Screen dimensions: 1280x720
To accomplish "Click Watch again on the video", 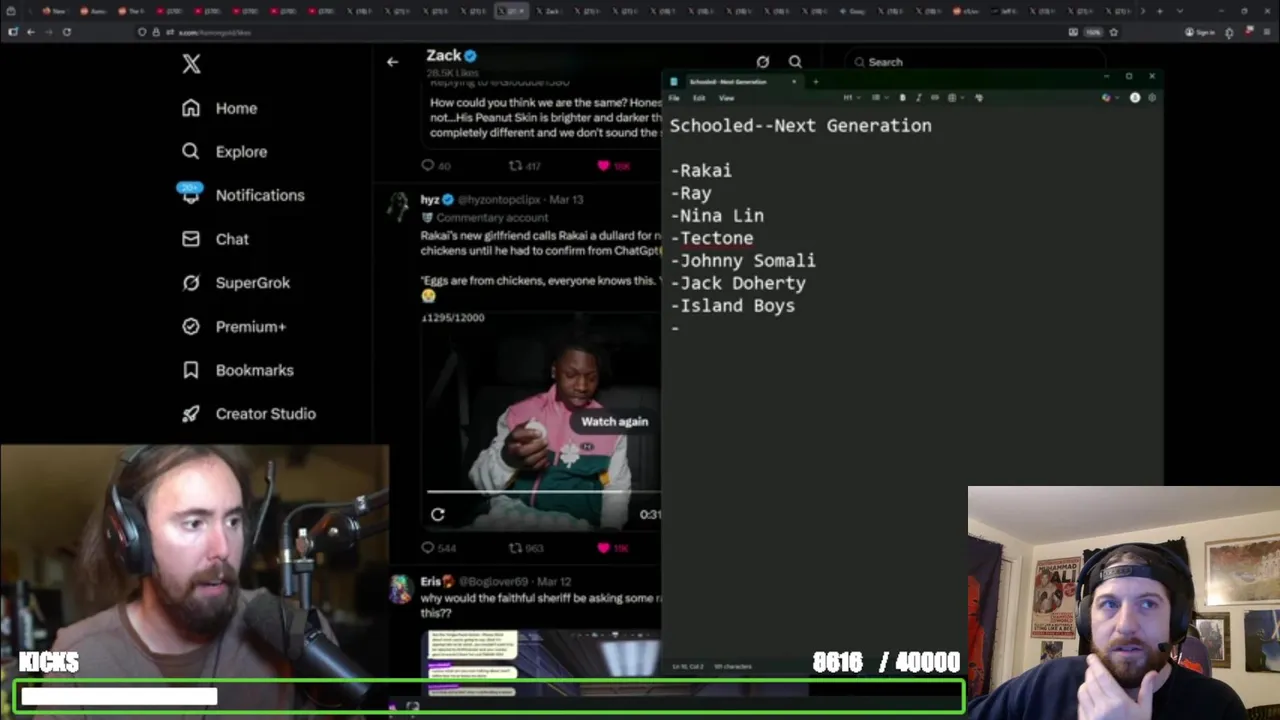I will (614, 421).
